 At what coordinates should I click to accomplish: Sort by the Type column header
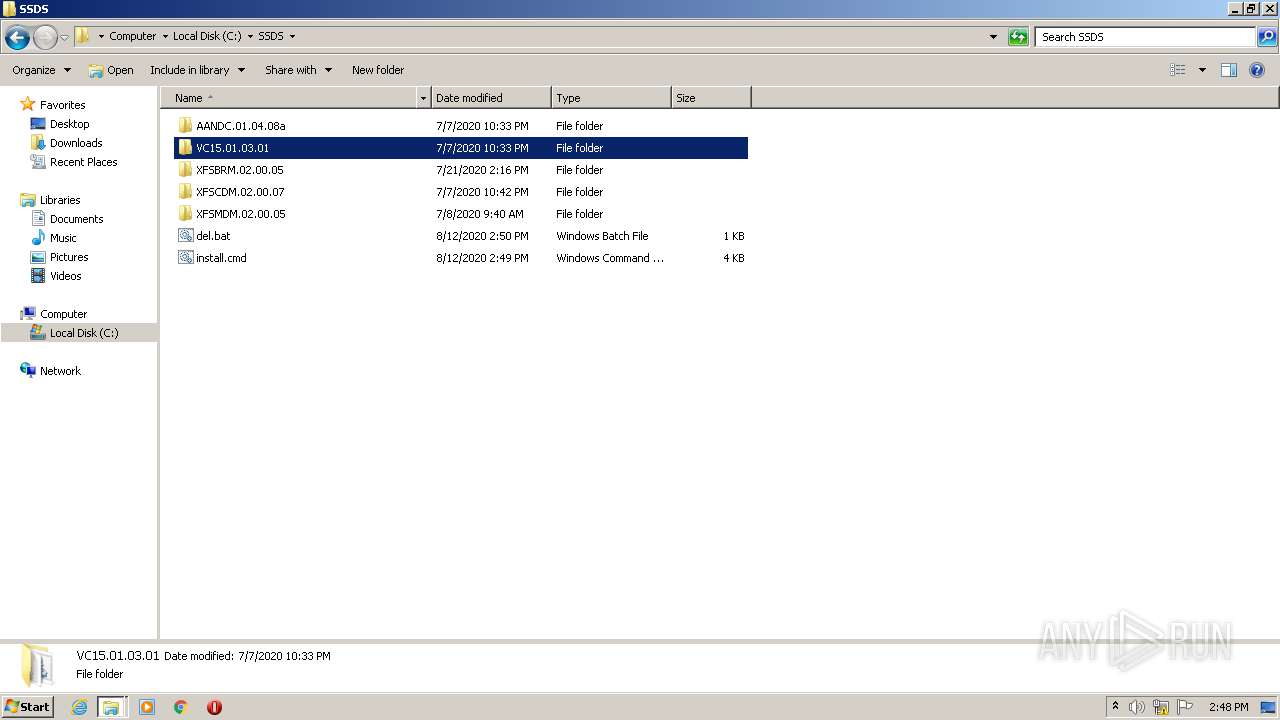click(x=610, y=98)
